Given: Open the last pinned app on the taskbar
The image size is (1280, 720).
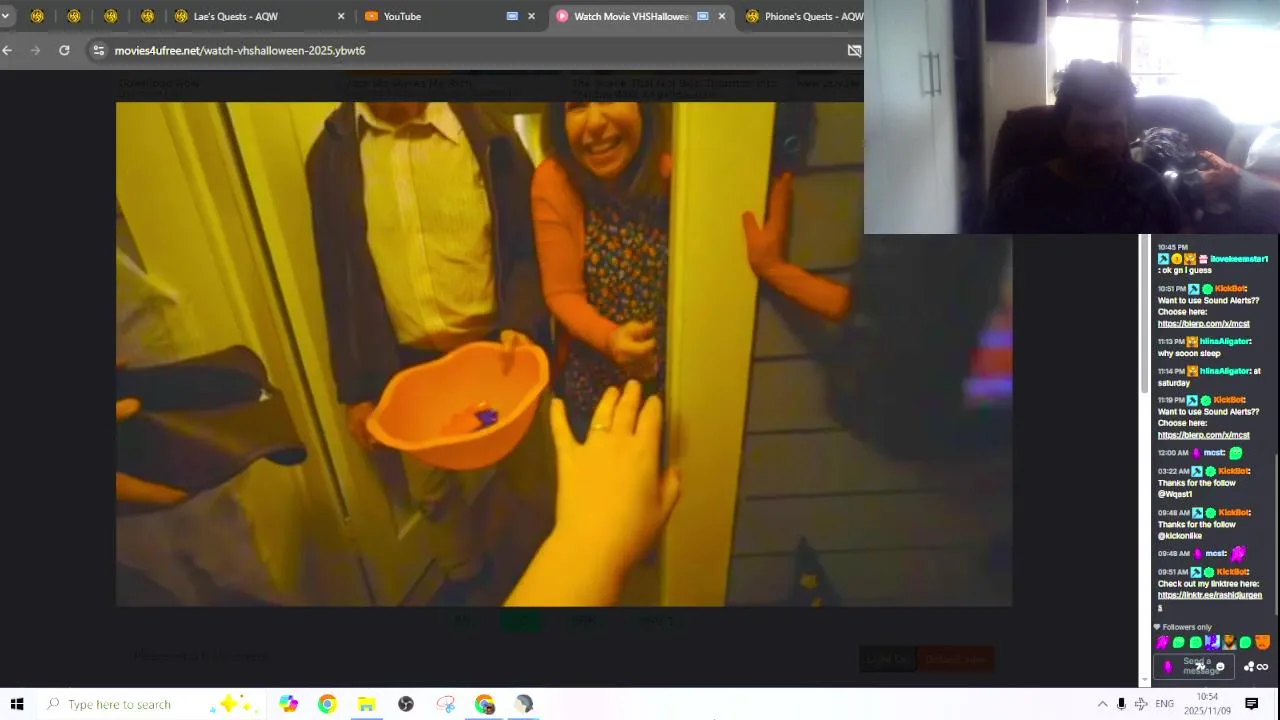Looking at the screenshot, I should (524, 704).
